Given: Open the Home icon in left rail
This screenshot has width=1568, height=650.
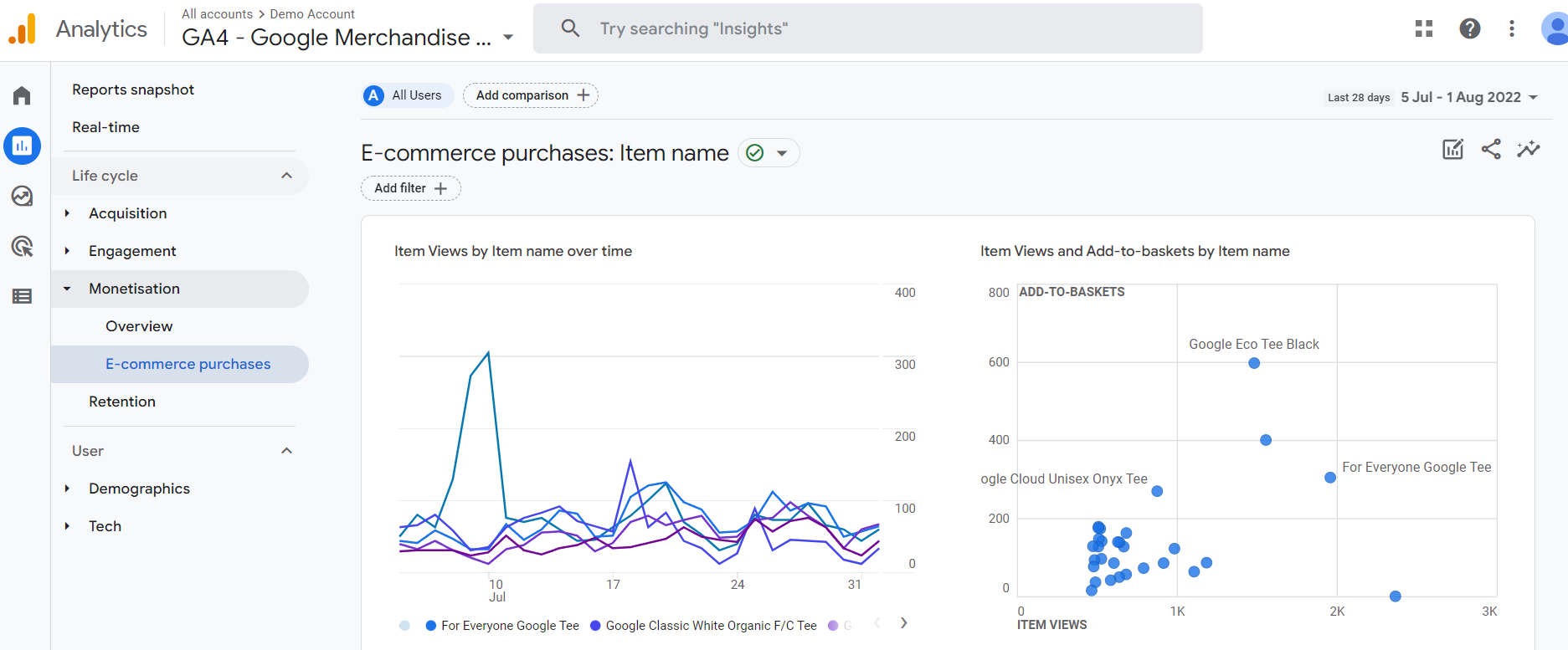Looking at the screenshot, I should (23, 95).
